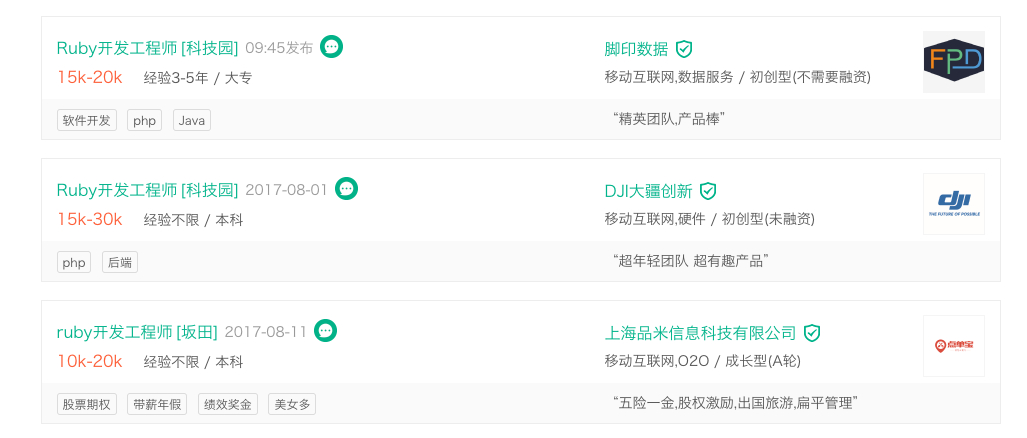Open 点单宝 red company logo
The image size is (1027, 438).
954,346
